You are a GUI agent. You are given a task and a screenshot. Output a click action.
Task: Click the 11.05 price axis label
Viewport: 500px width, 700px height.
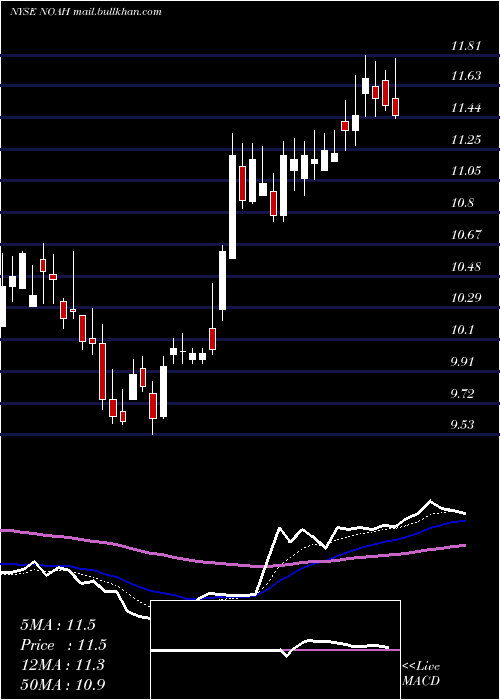tap(466, 171)
